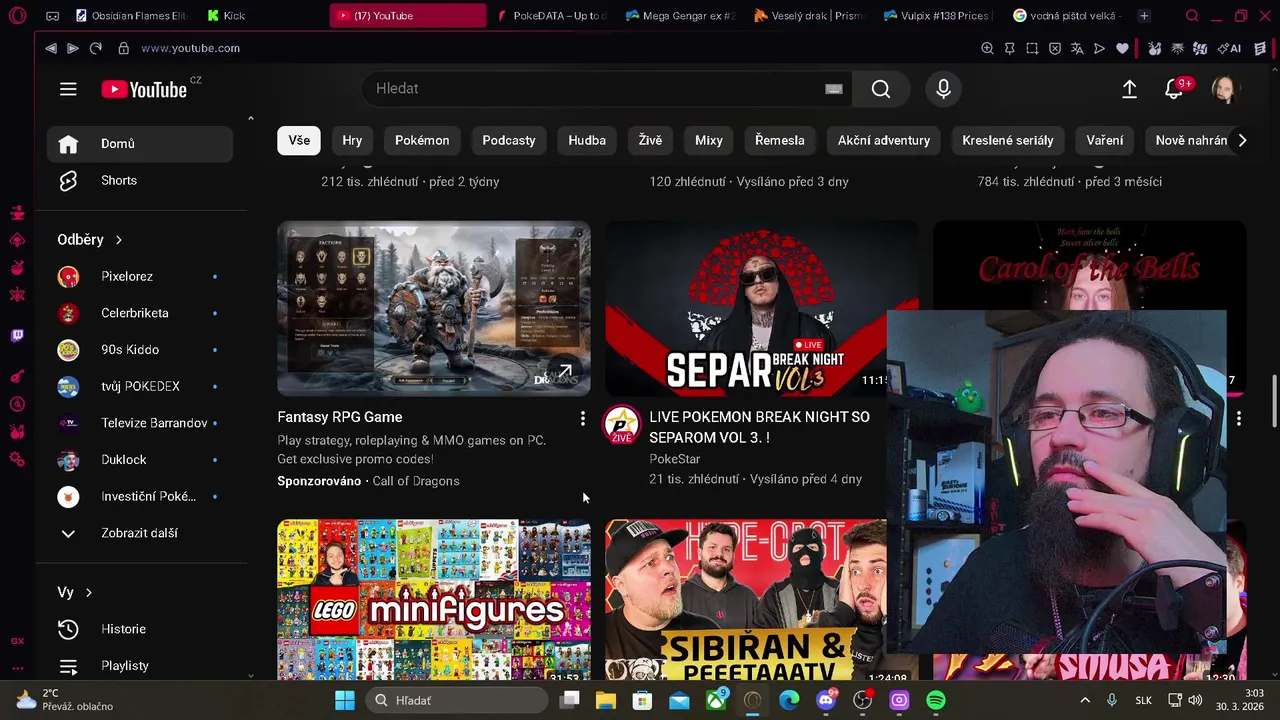The height and width of the screenshot is (720, 1280).
Task: Go to the YouTube home logo
Action: [144, 89]
